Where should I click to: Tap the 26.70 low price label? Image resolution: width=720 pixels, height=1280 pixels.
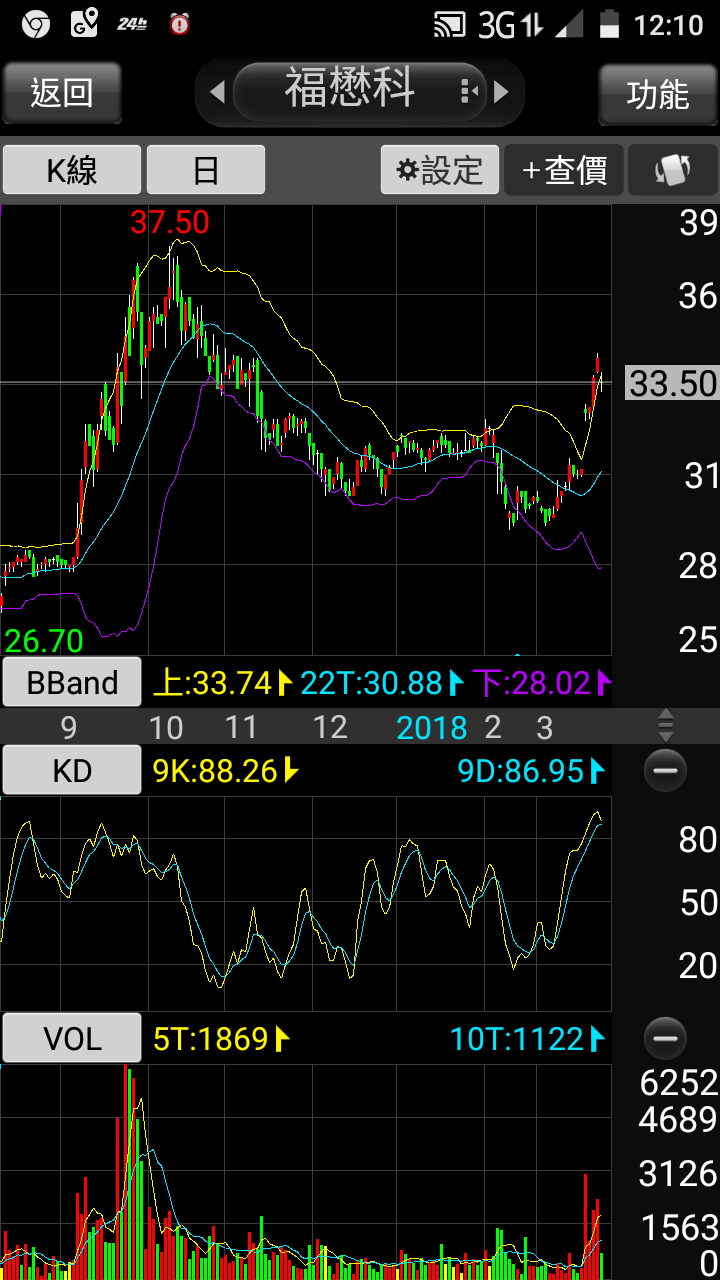pyautogui.click(x=44, y=640)
